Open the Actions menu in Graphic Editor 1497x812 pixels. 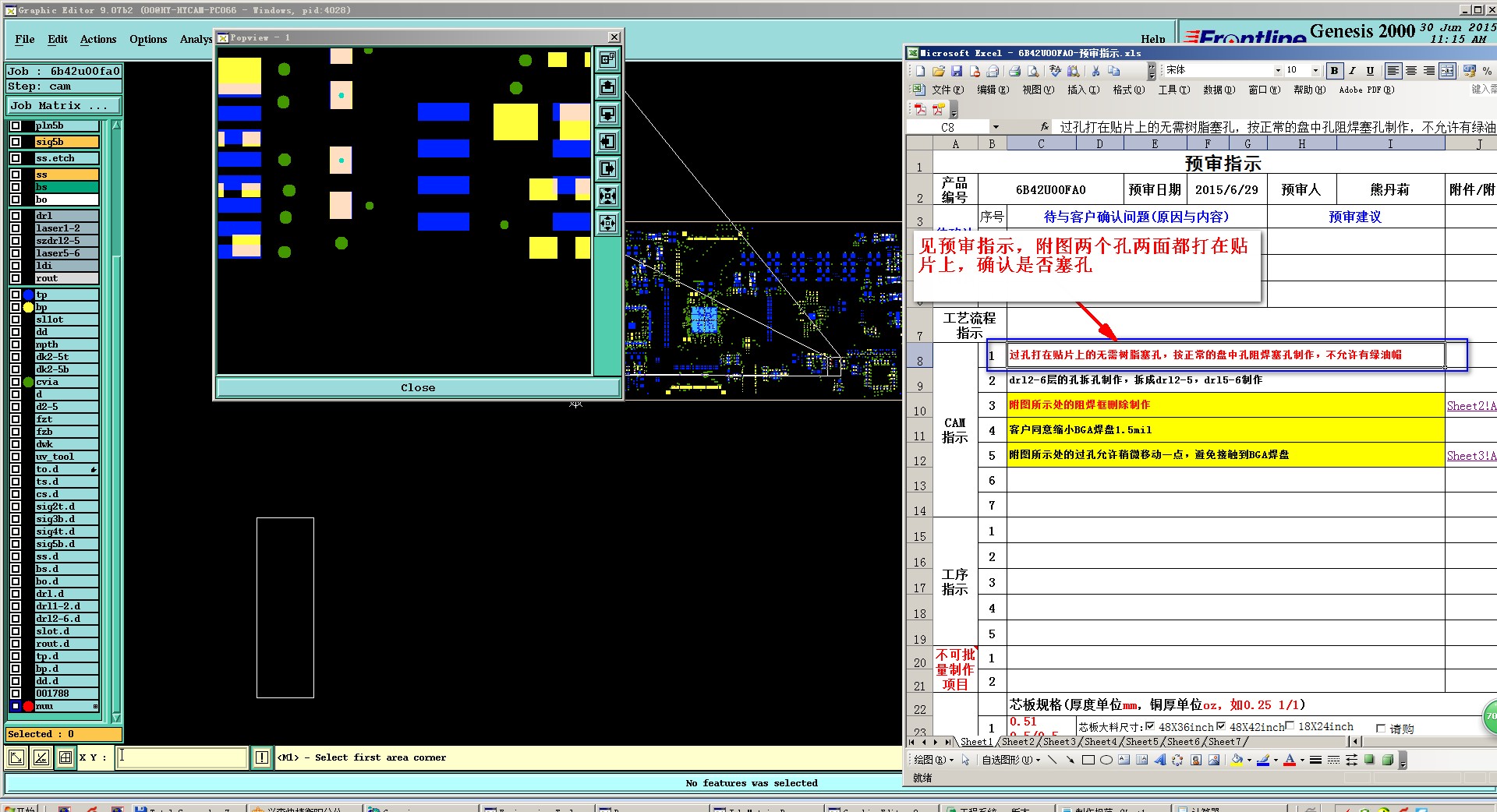[x=97, y=39]
